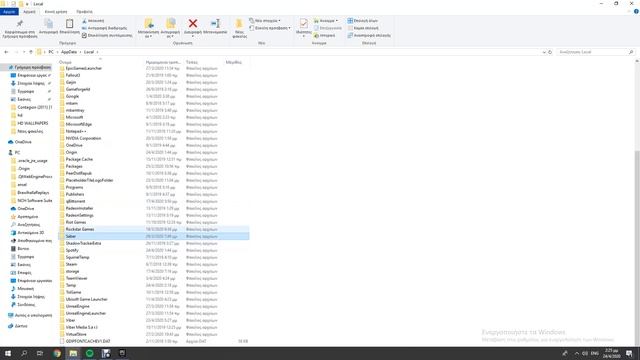Open the Help question mark icon

tap(636, 12)
